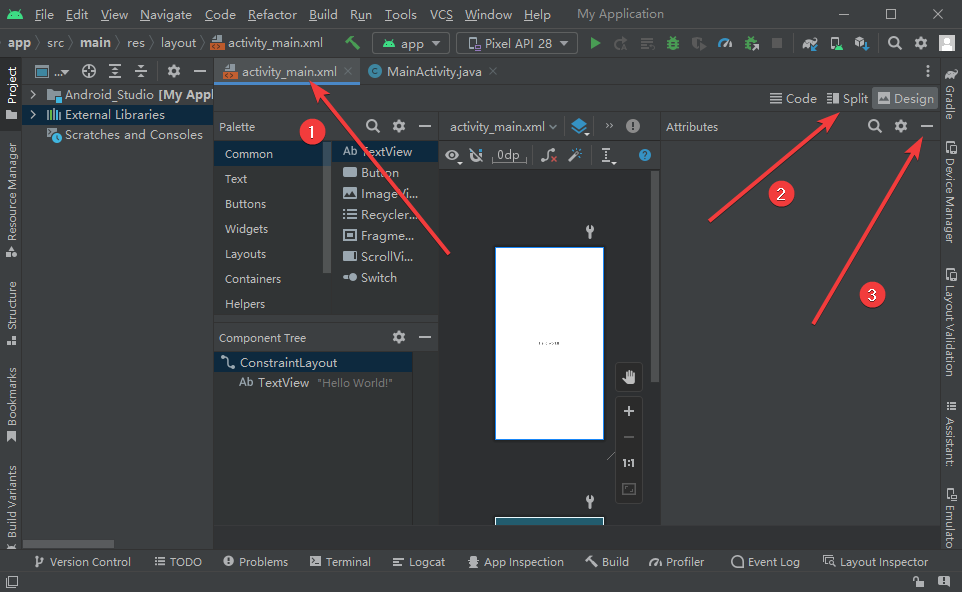Click the white design preview of the layout
Viewport: 962px width, 592px height.
tap(549, 344)
